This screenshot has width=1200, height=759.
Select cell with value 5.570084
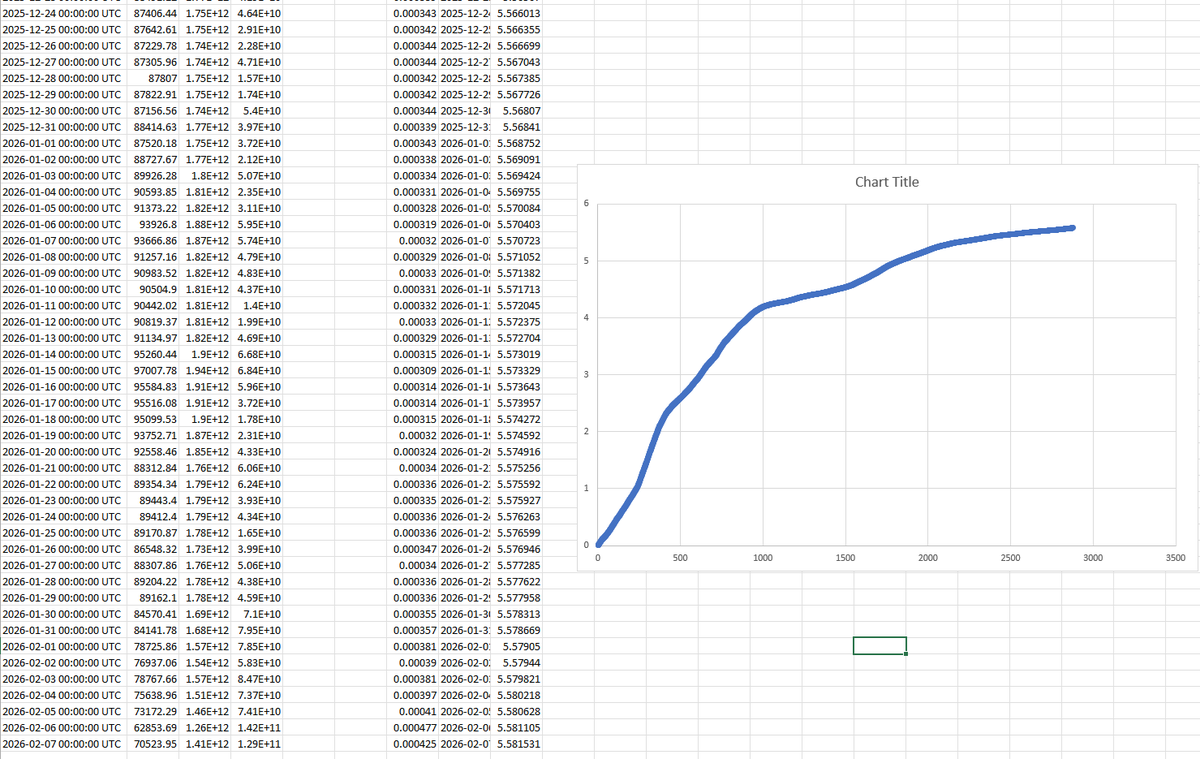[518, 208]
